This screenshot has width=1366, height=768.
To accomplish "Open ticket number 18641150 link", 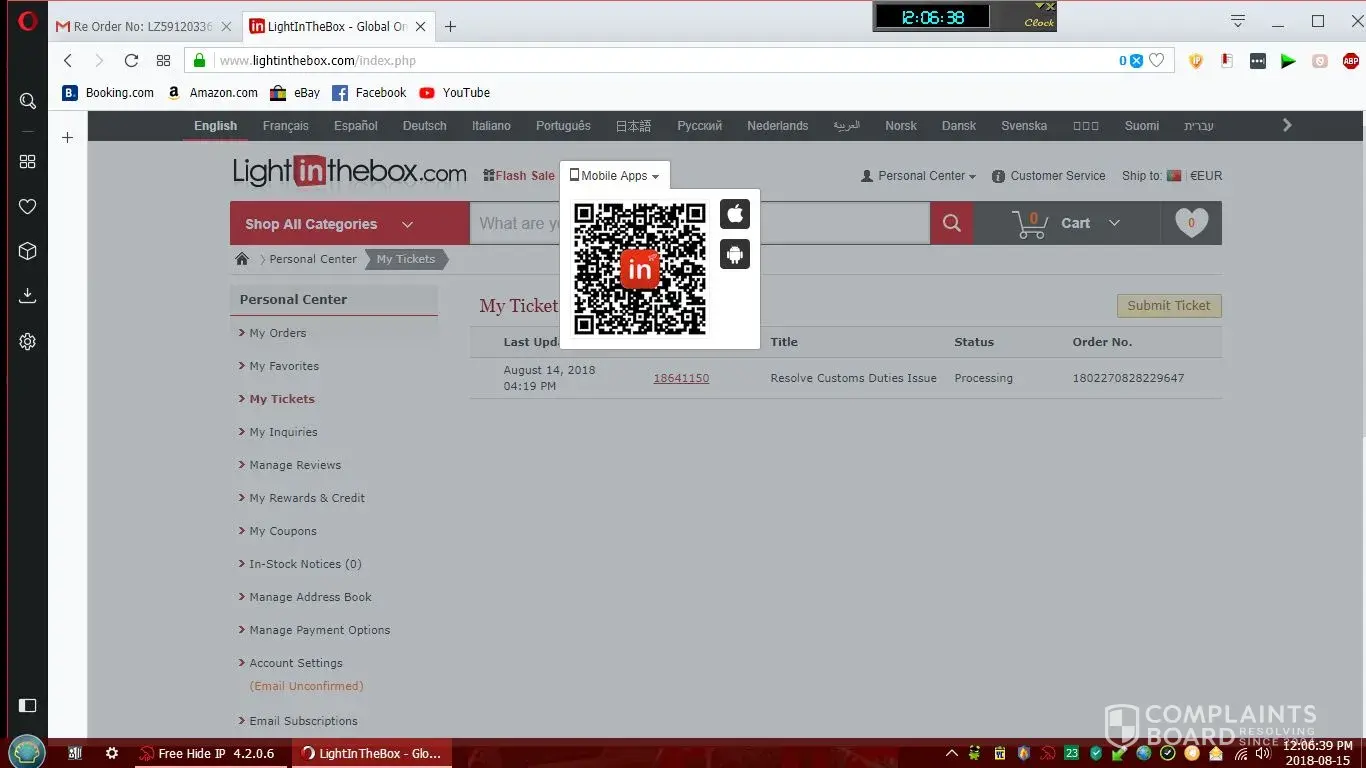I will point(681,379).
